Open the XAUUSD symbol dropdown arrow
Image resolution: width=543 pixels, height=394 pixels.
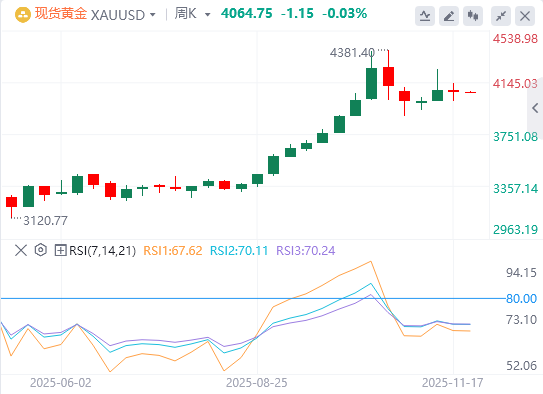coord(152,15)
